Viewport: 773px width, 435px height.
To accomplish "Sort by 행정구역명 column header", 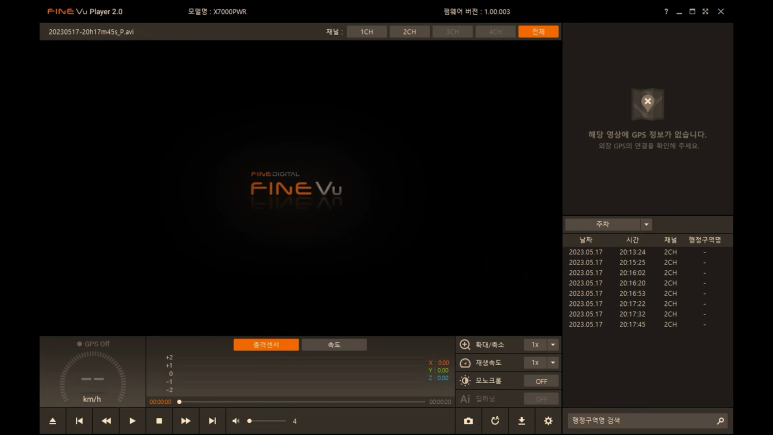I will coord(705,240).
